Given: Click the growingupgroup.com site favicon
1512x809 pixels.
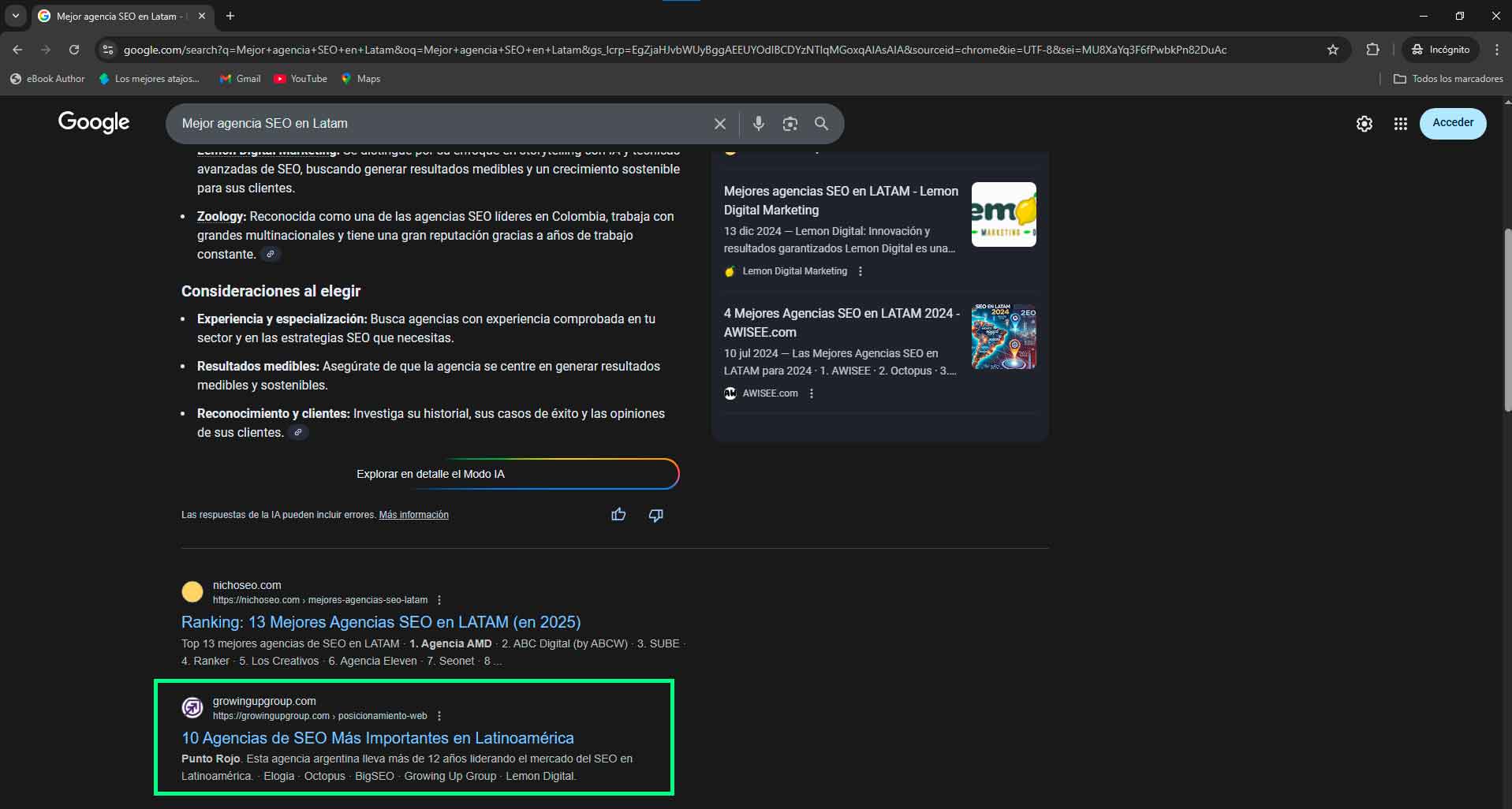Looking at the screenshot, I should pyautogui.click(x=192, y=707).
